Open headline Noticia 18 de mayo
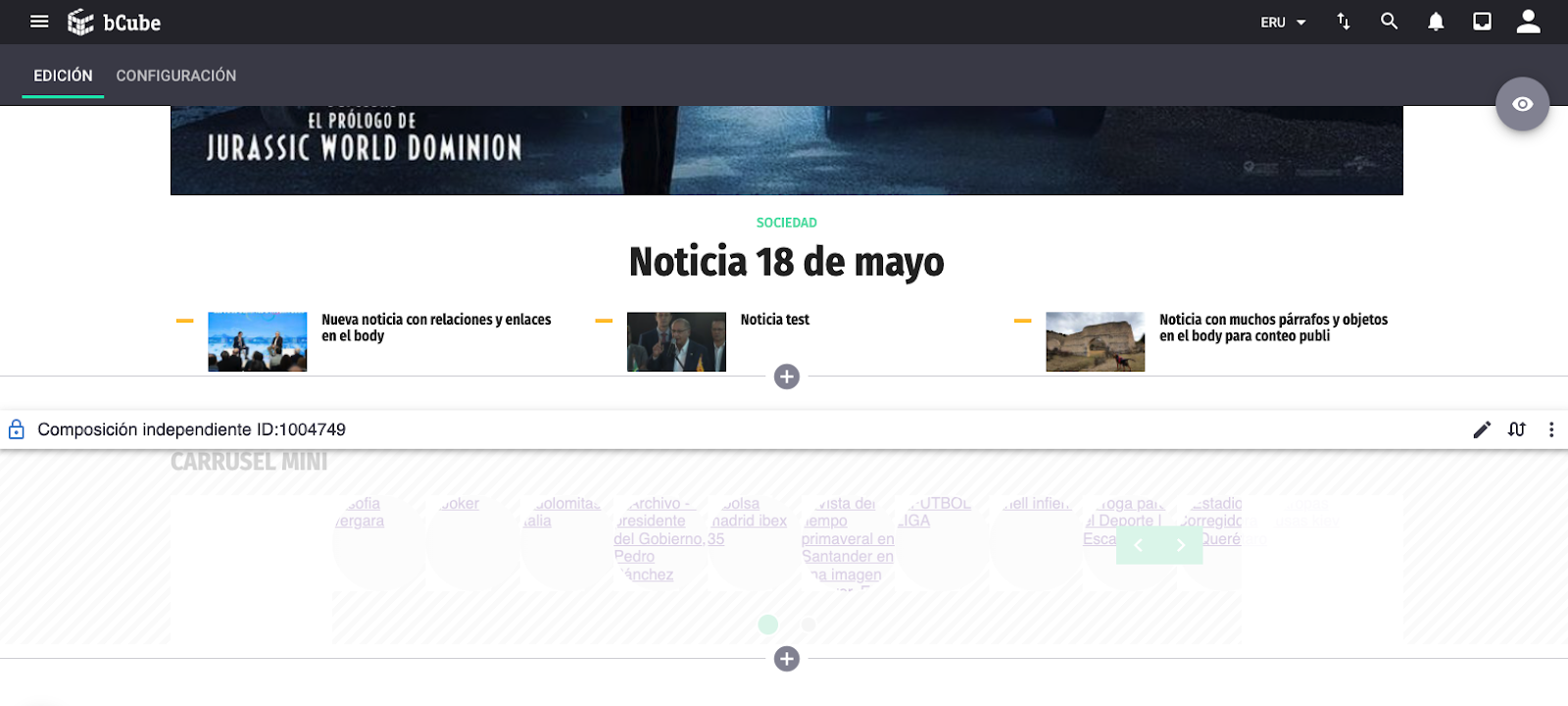The height and width of the screenshot is (706, 1568). (x=786, y=262)
